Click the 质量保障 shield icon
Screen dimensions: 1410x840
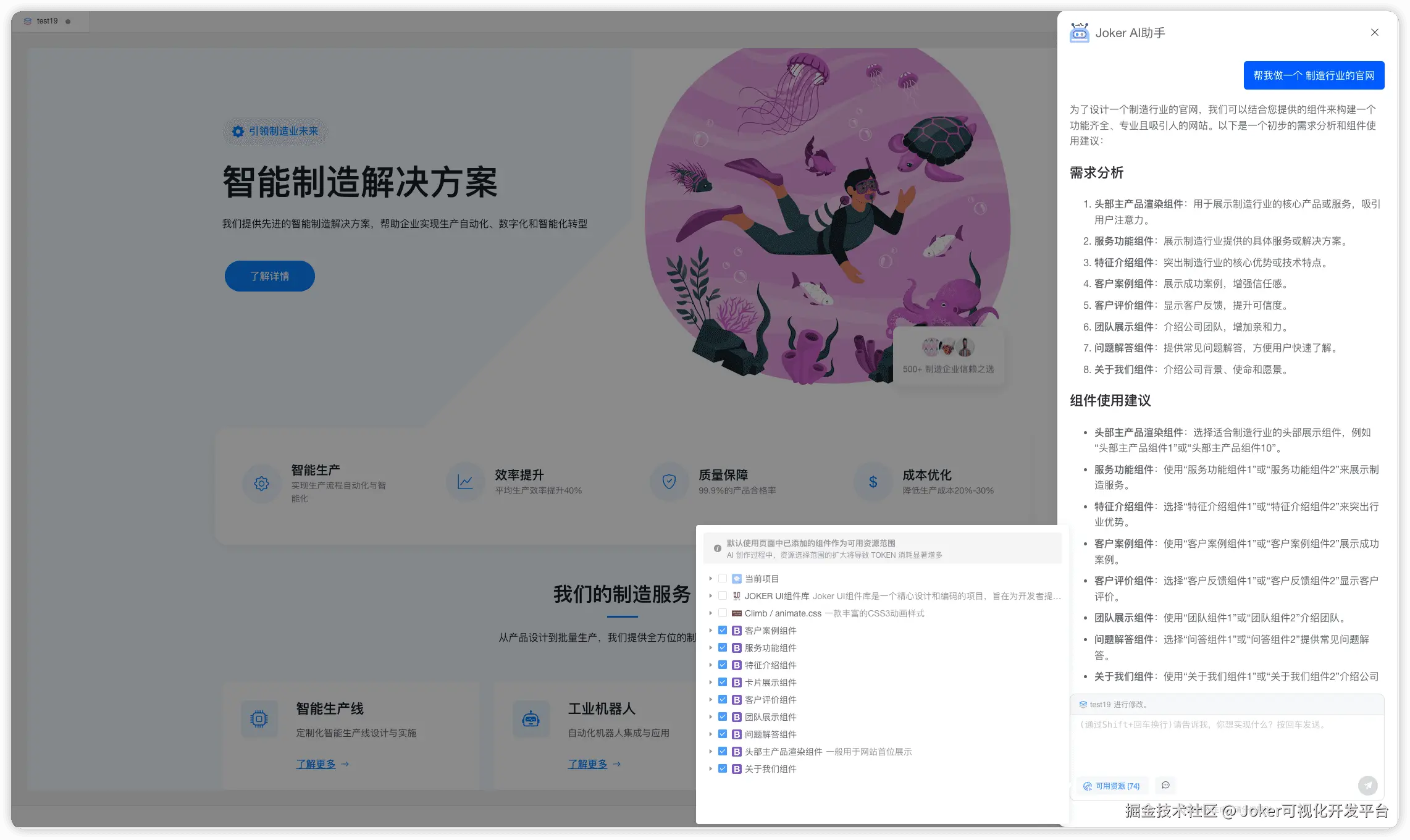[669, 482]
